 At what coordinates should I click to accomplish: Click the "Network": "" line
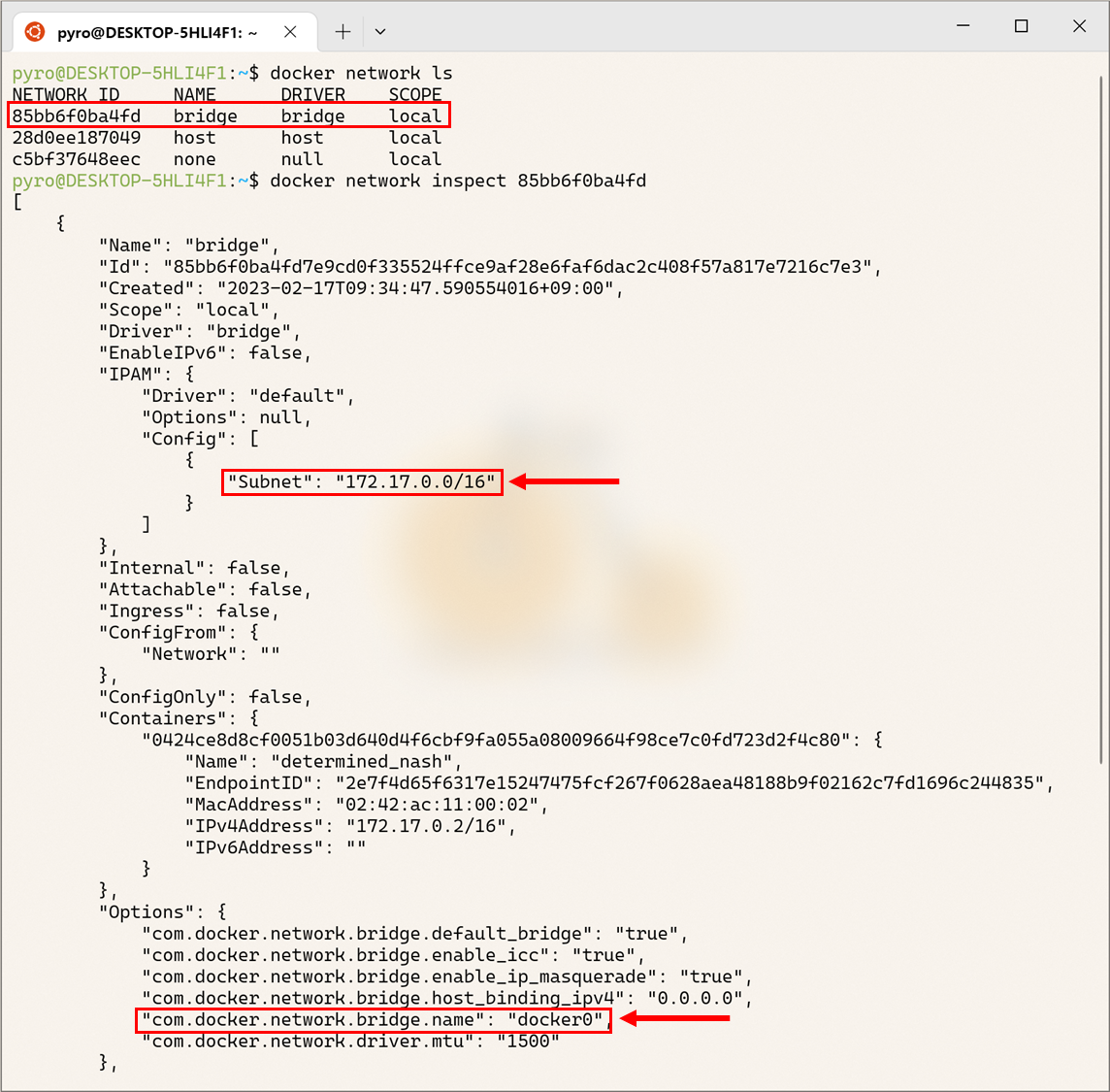tap(211, 653)
